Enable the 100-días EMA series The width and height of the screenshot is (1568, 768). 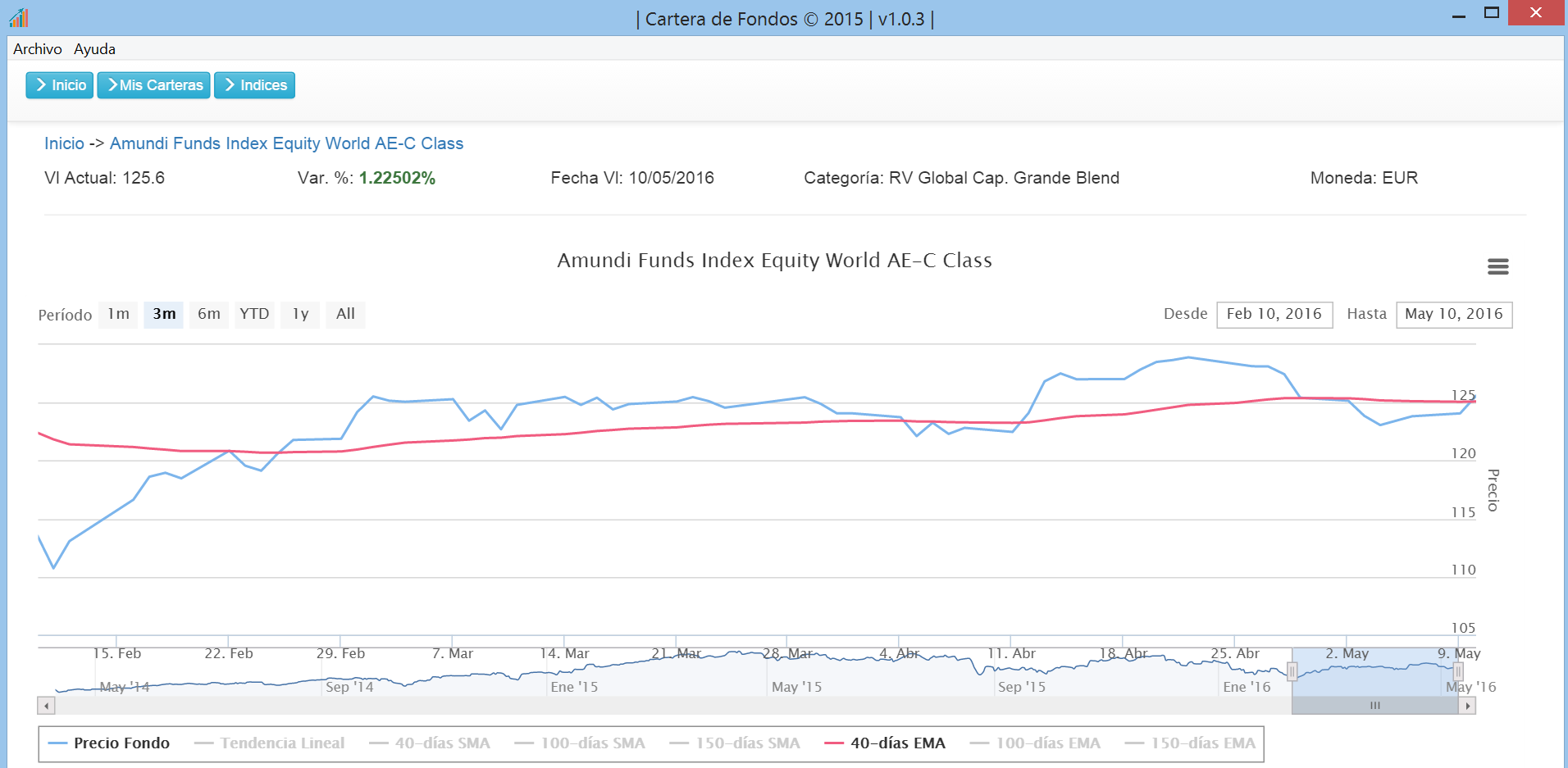pyautogui.click(x=1035, y=743)
